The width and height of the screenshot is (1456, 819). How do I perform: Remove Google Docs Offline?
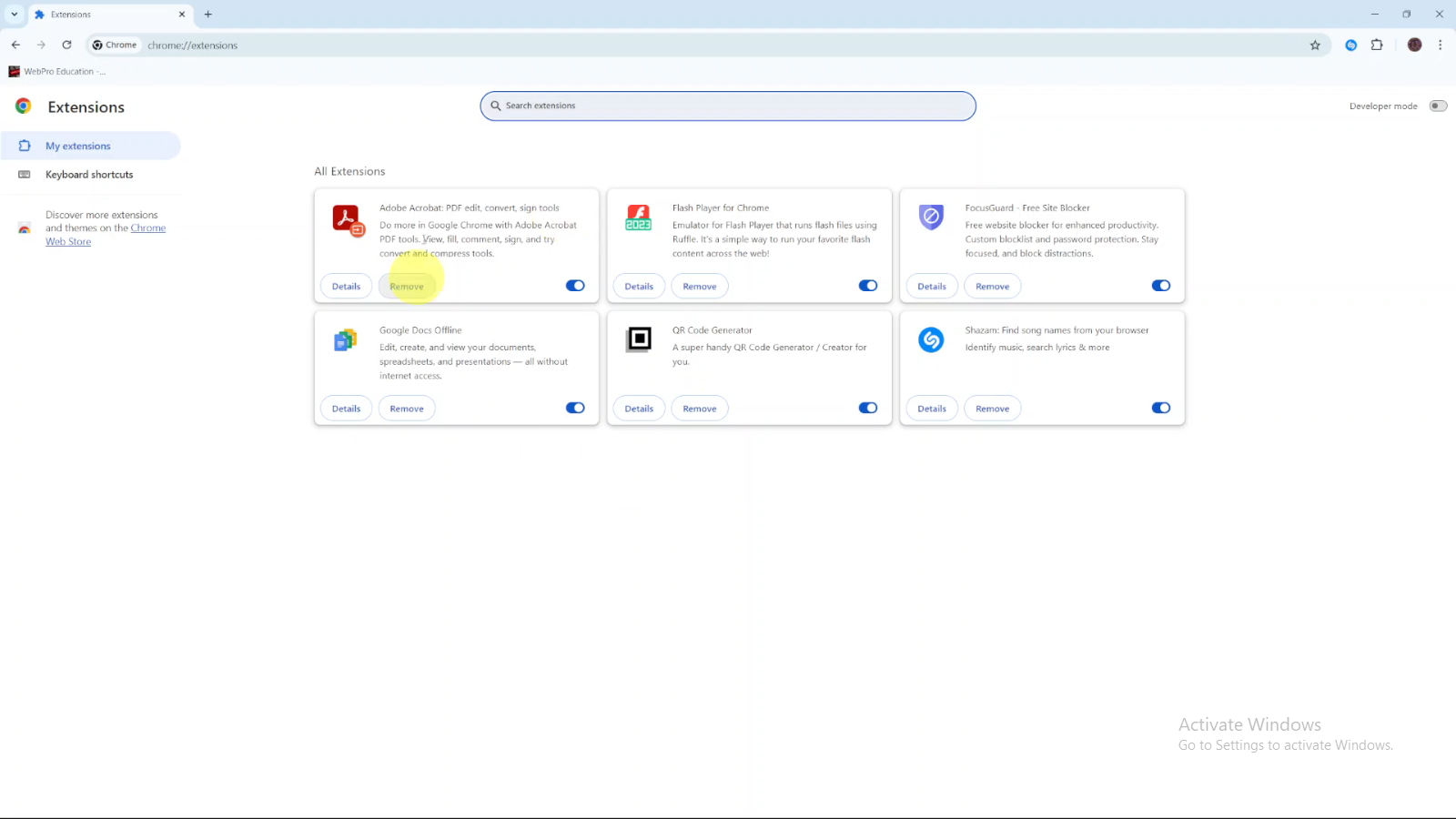point(407,409)
